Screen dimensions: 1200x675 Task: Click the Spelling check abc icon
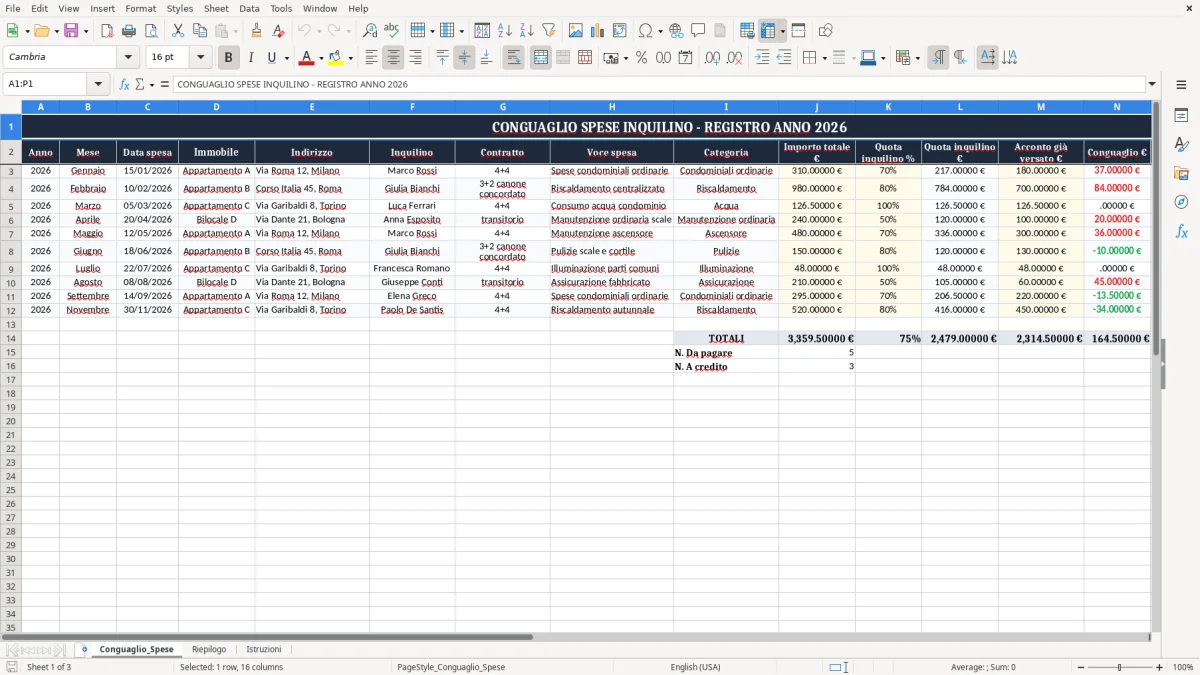tap(391, 31)
